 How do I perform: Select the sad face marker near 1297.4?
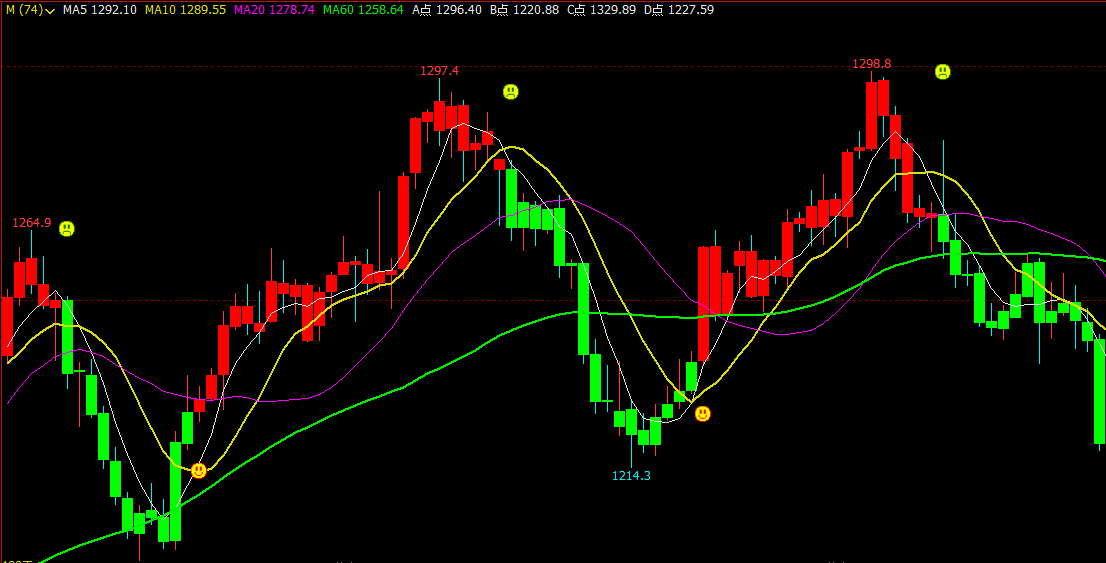[x=511, y=92]
